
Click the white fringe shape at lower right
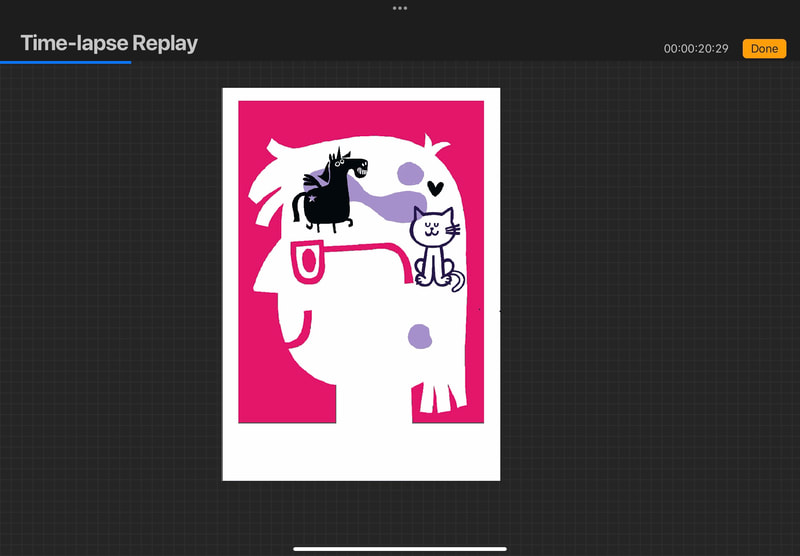pos(441,394)
